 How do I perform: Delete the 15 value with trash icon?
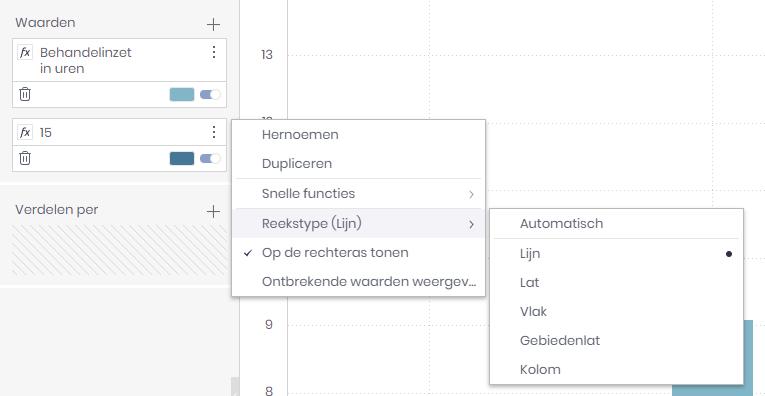(x=25, y=158)
